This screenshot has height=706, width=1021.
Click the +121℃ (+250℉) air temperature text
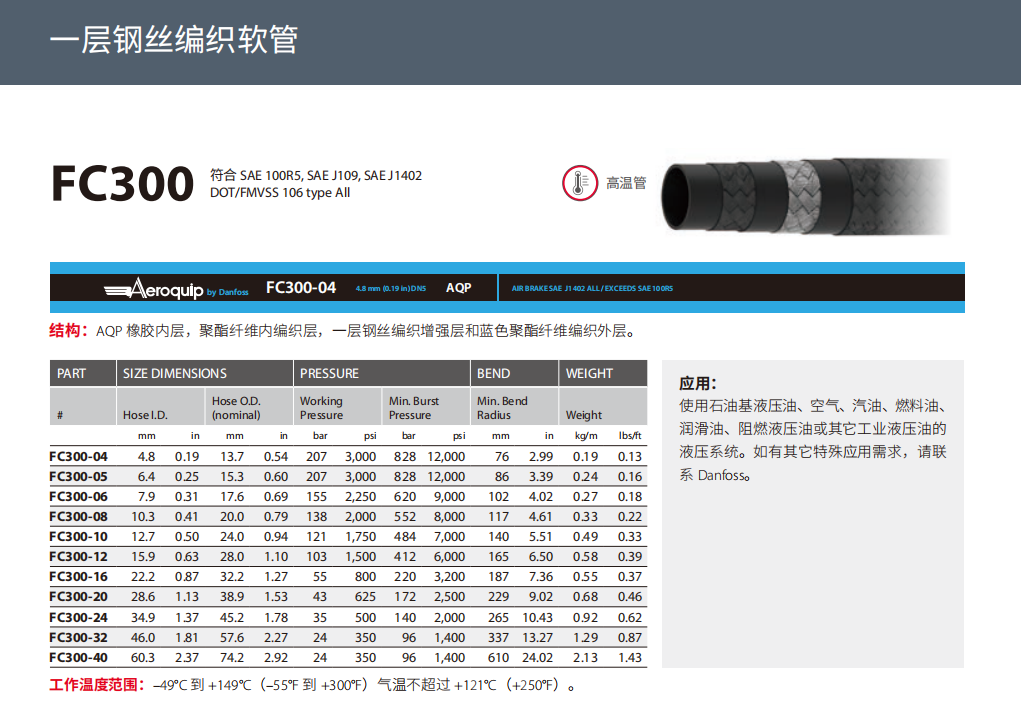click(508, 685)
